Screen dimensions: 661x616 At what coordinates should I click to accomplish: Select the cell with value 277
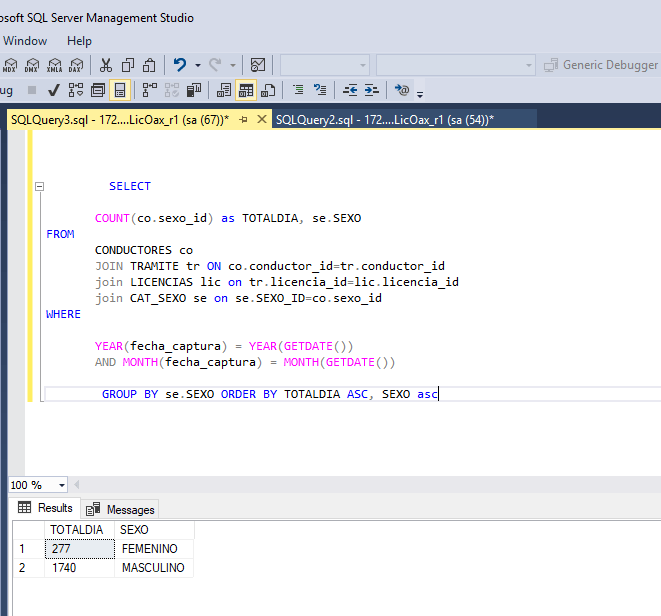click(x=80, y=549)
